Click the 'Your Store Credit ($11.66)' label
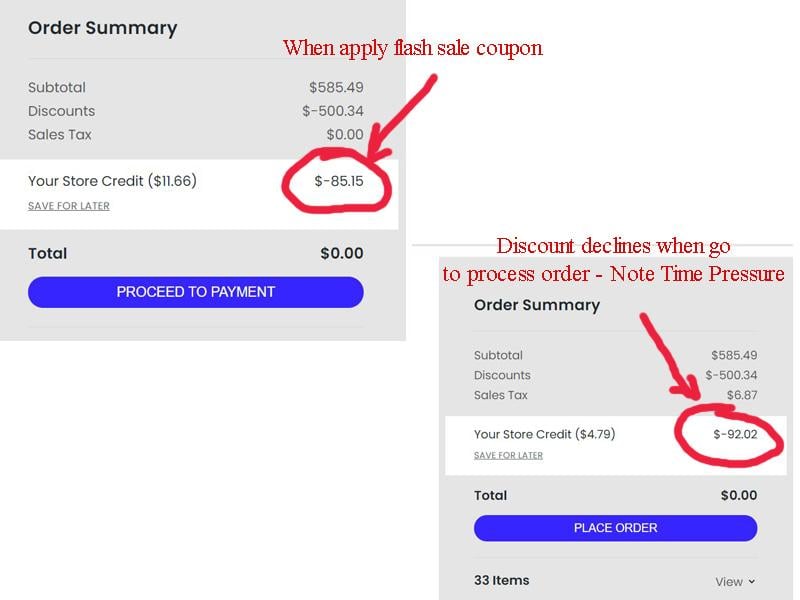 112,181
